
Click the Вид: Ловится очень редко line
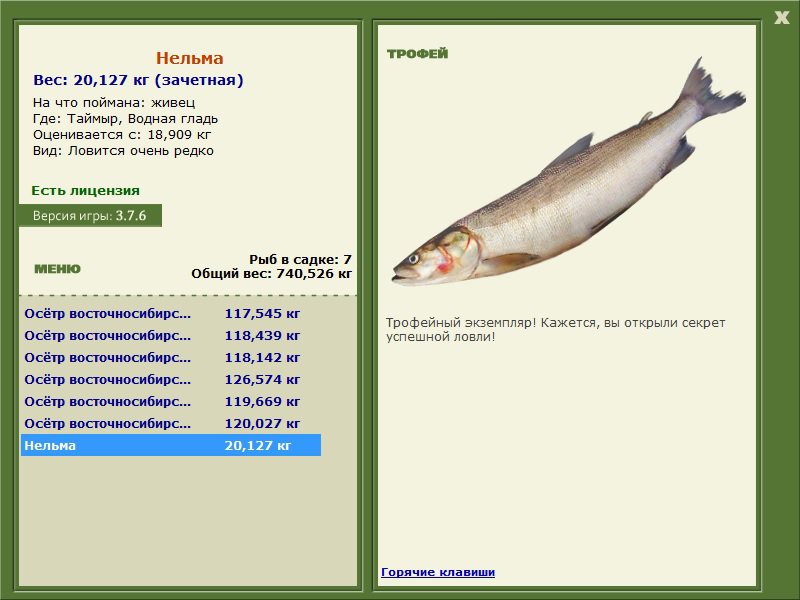pos(123,151)
